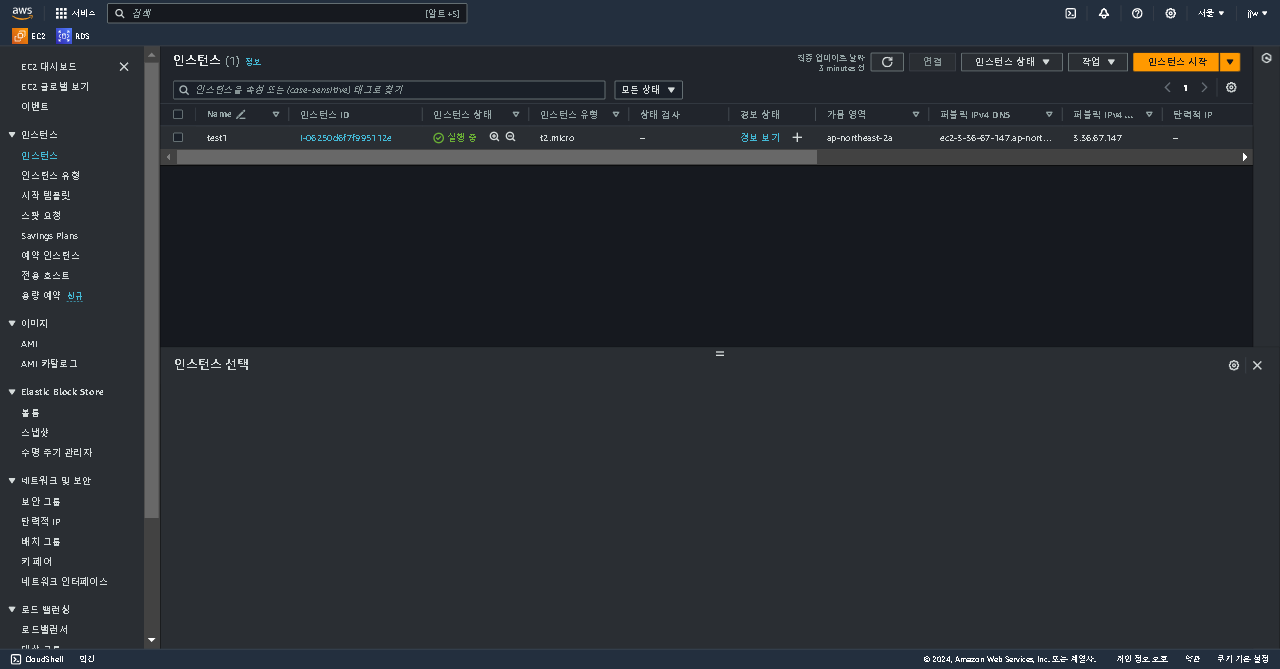The width and height of the screenshot is (1280, 669).
Task: Open the 작업 actions dropdown
Action: (1098, 62)
